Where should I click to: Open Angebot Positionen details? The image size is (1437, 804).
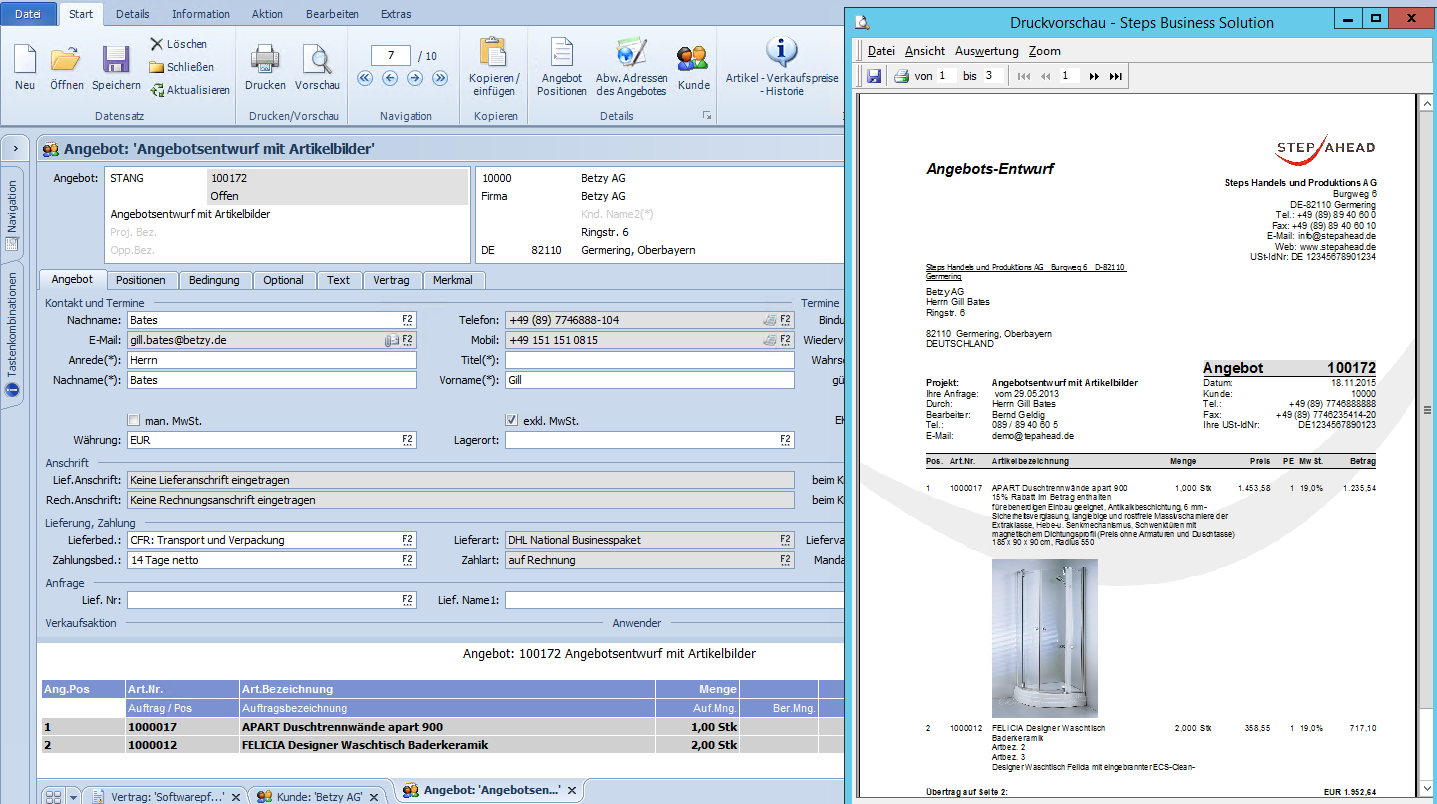pyautogui.click(x=562, y=68)
